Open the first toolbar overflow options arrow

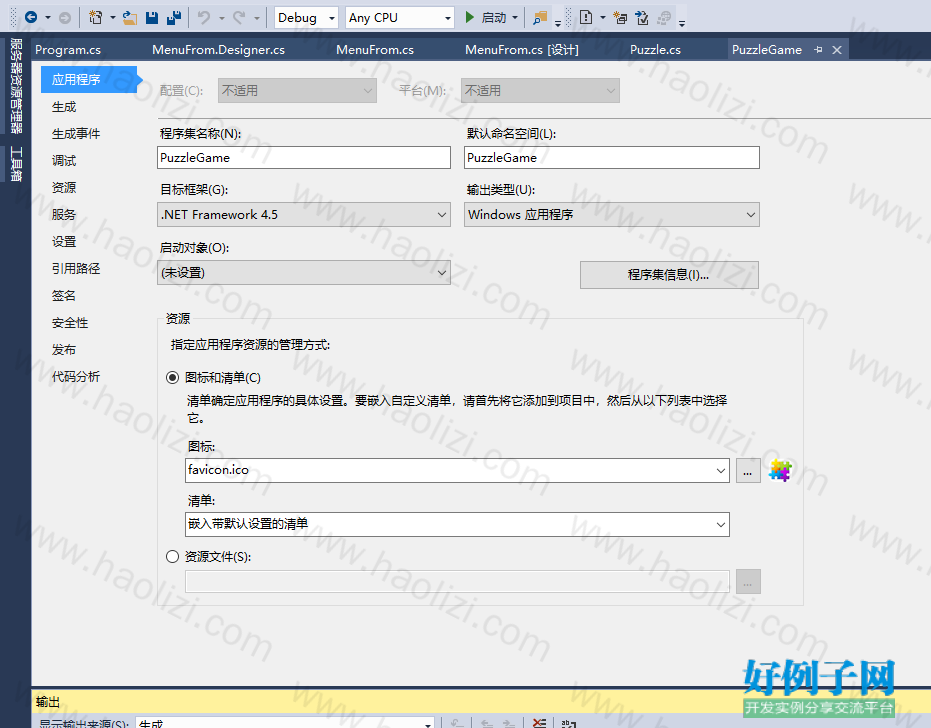558,24
